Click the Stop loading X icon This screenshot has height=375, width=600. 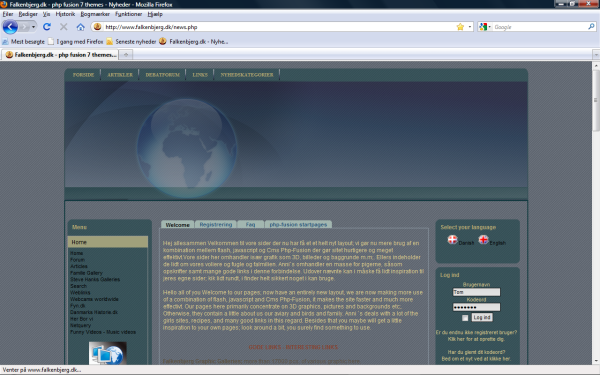point(64,27)
